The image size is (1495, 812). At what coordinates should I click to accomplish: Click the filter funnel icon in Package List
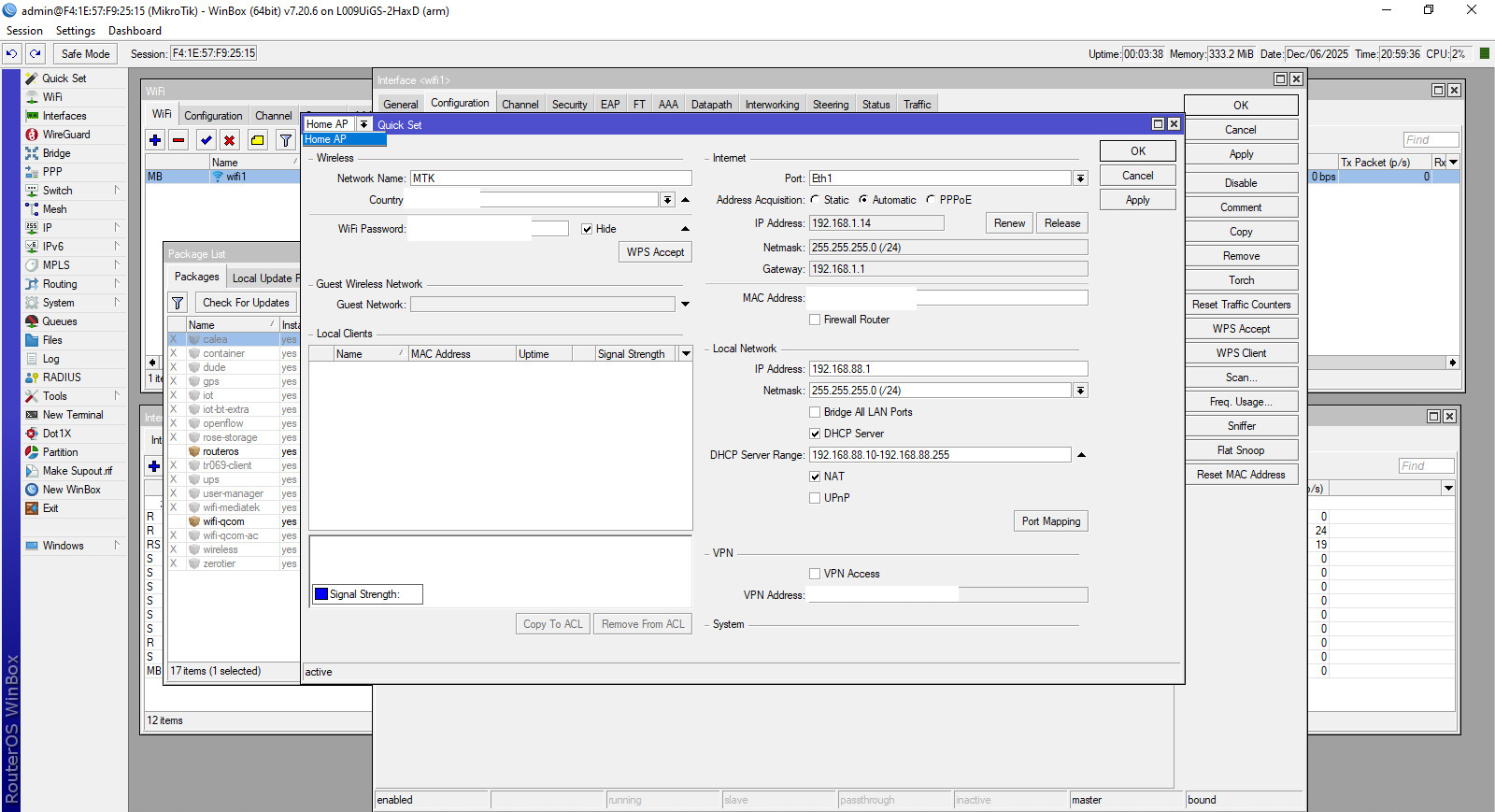tap(178, 303)
